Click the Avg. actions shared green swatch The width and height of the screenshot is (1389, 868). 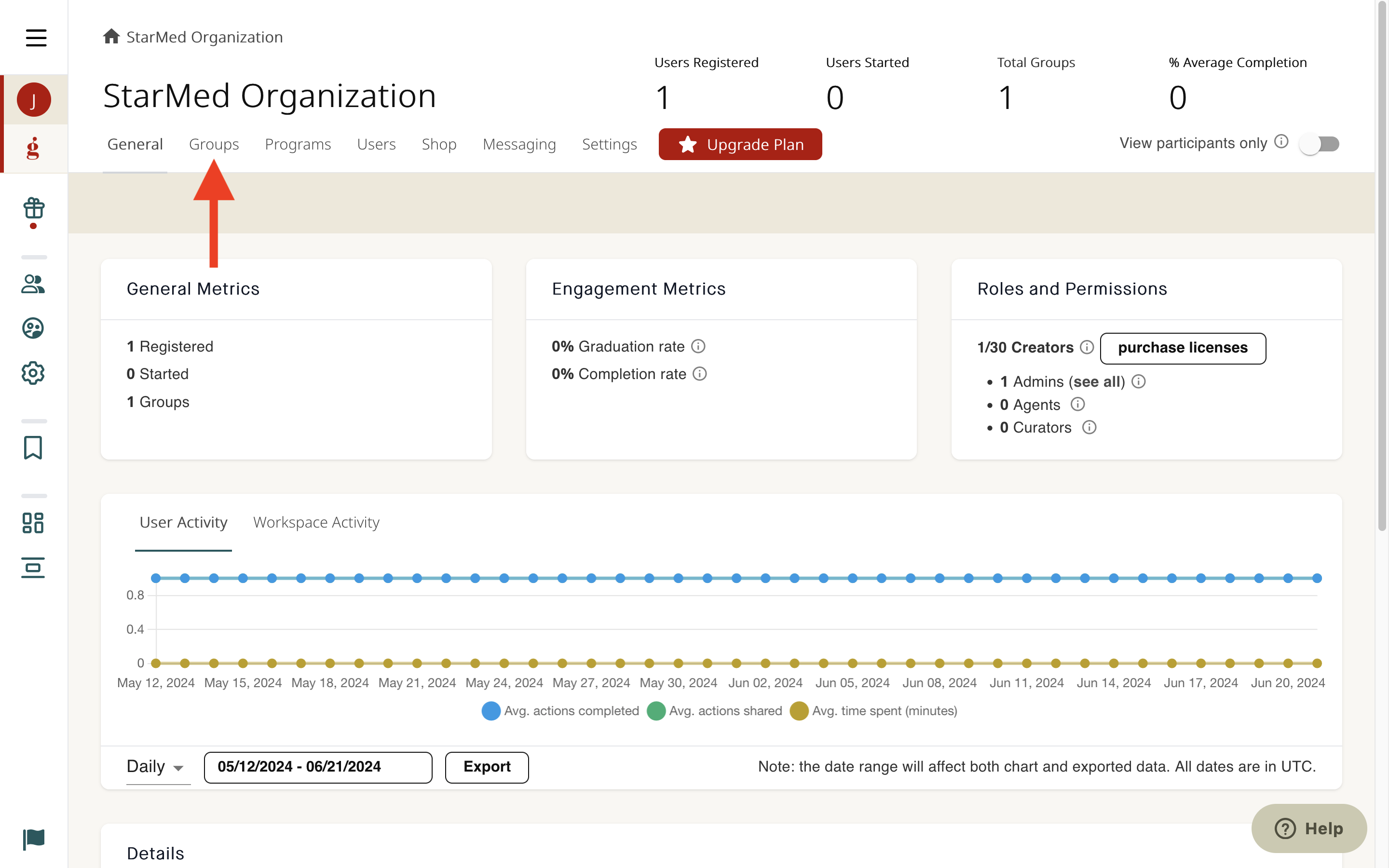coord(656,711)
